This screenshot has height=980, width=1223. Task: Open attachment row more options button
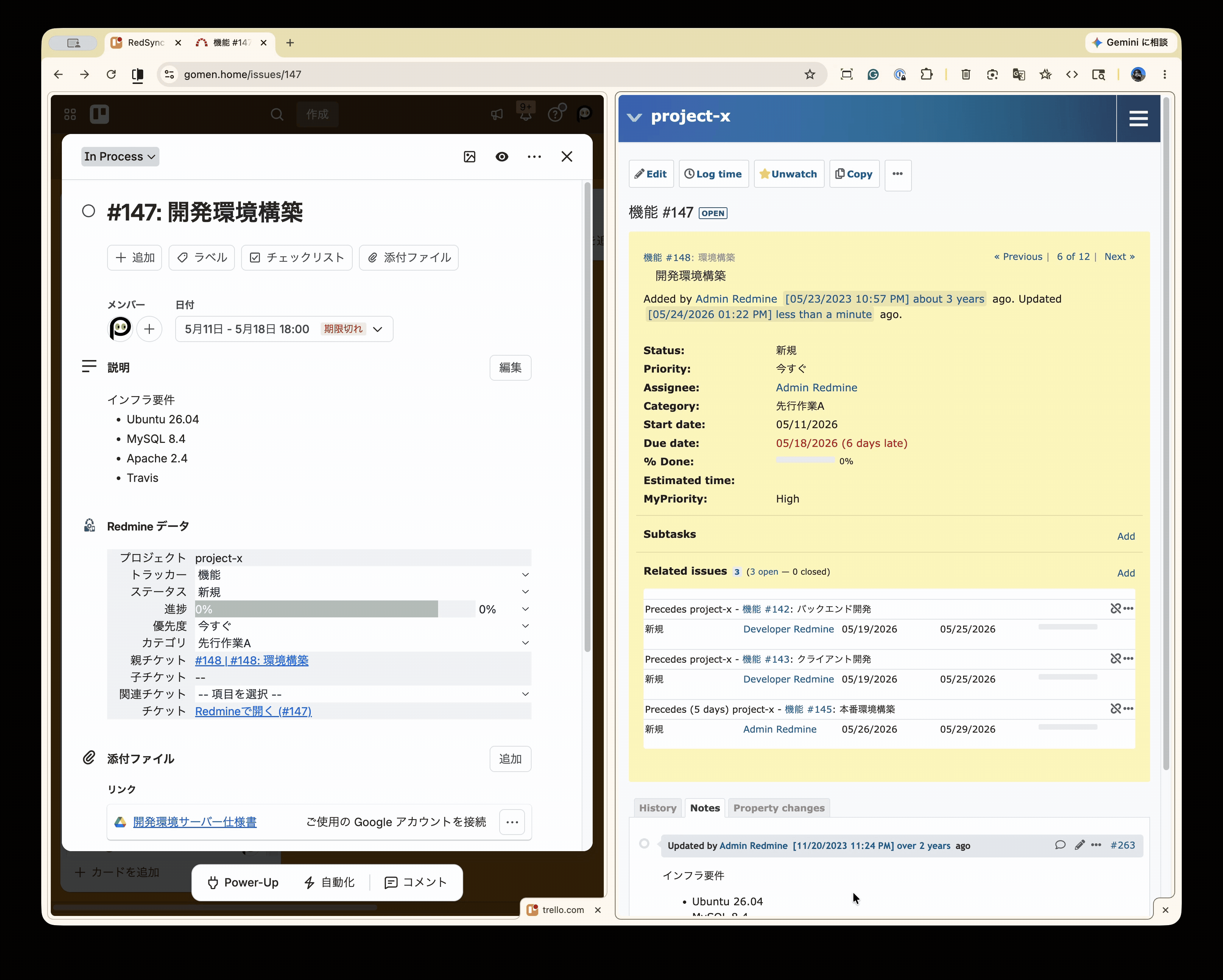click(x=512, y=822)
